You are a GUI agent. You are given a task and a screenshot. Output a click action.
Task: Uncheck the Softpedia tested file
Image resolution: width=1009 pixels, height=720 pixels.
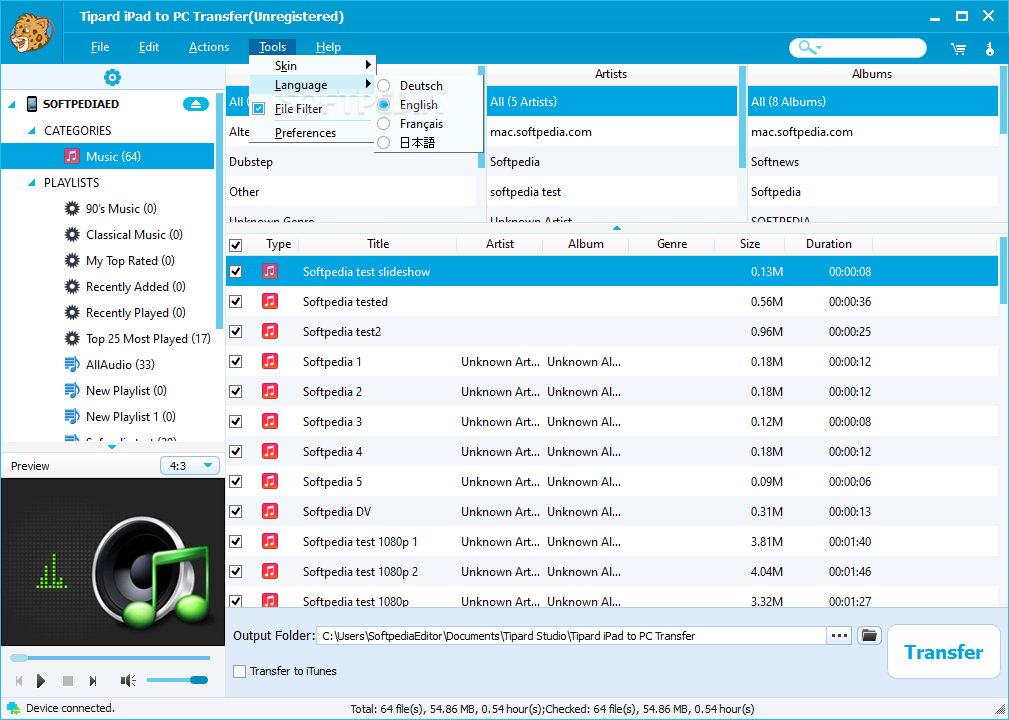pos(236,302)
